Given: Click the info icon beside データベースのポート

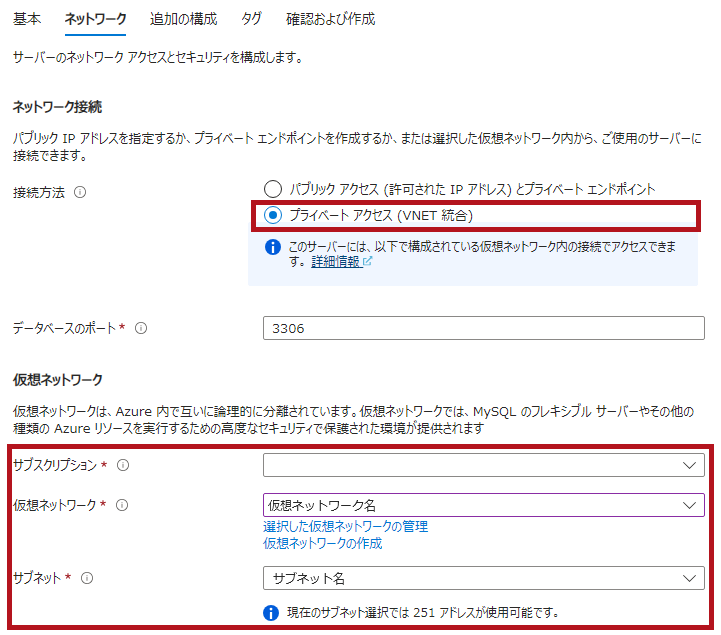Looking at the screenshot, I should [x=141, y=328].
